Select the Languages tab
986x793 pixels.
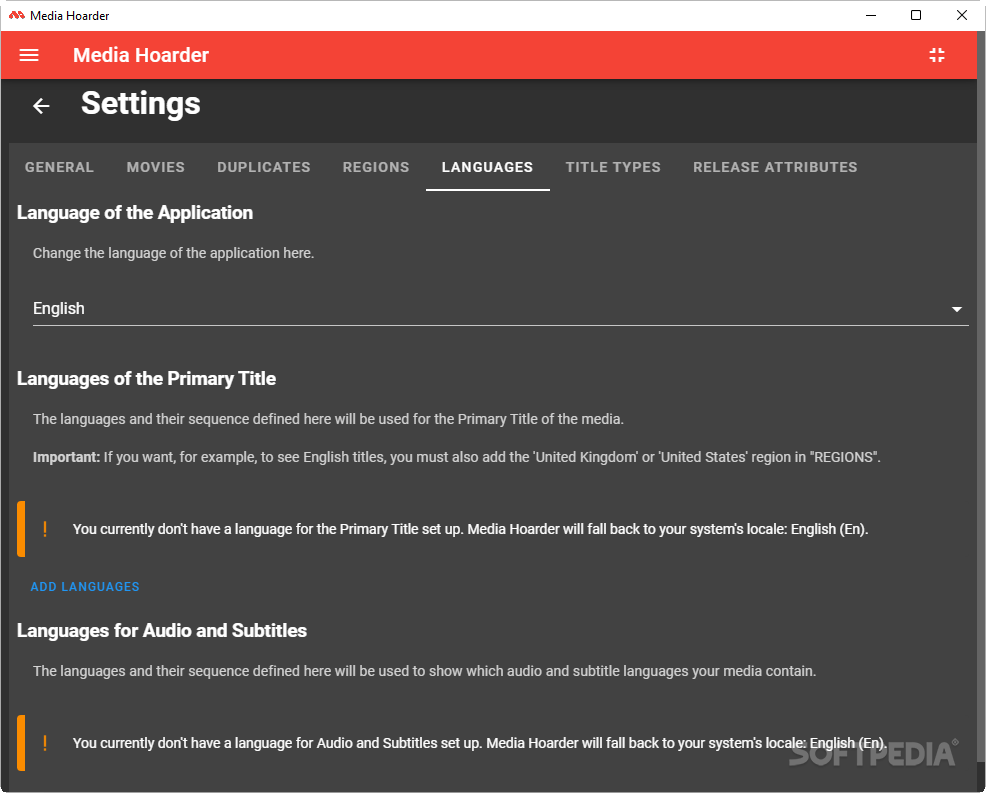[x=487, y=167]
